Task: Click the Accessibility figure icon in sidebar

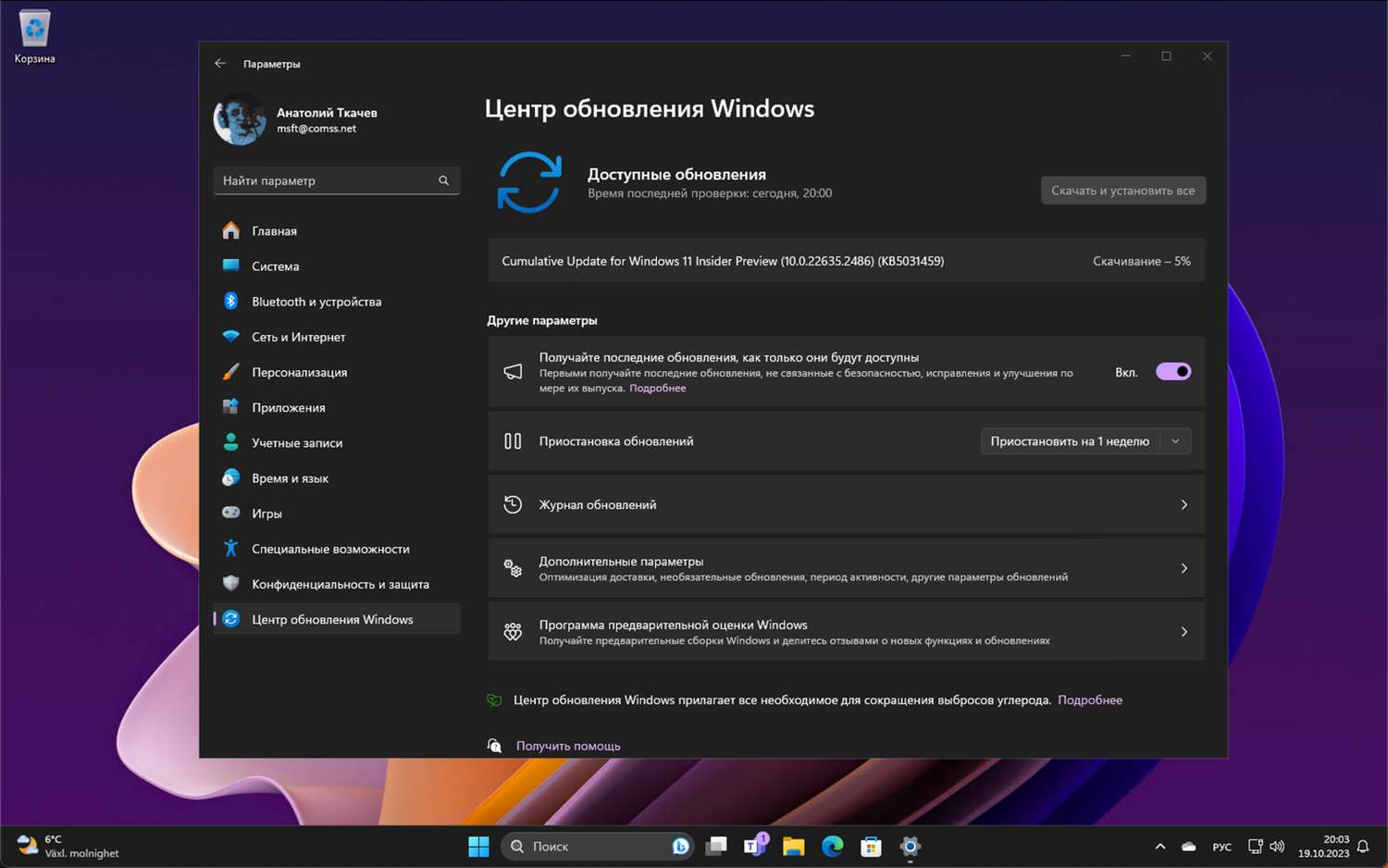Action: (x=231, y=548)
